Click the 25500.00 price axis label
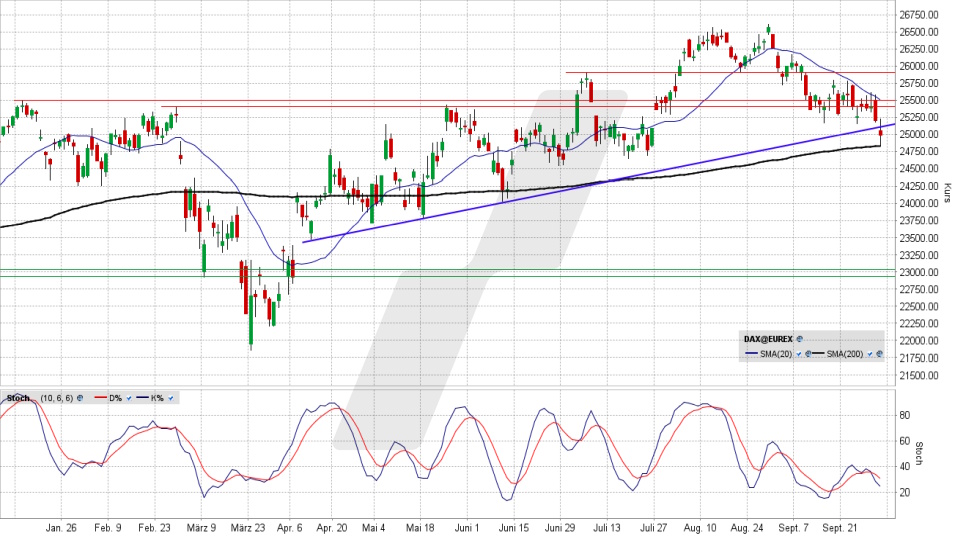The image size is (960, 540). tap(919, 100)
